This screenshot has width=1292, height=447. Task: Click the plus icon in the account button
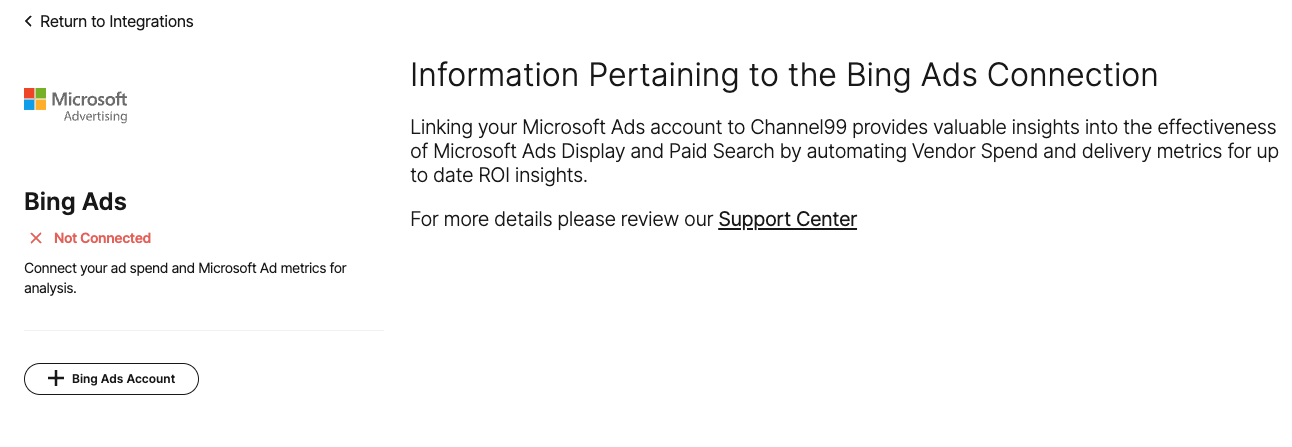click(56, 379)
